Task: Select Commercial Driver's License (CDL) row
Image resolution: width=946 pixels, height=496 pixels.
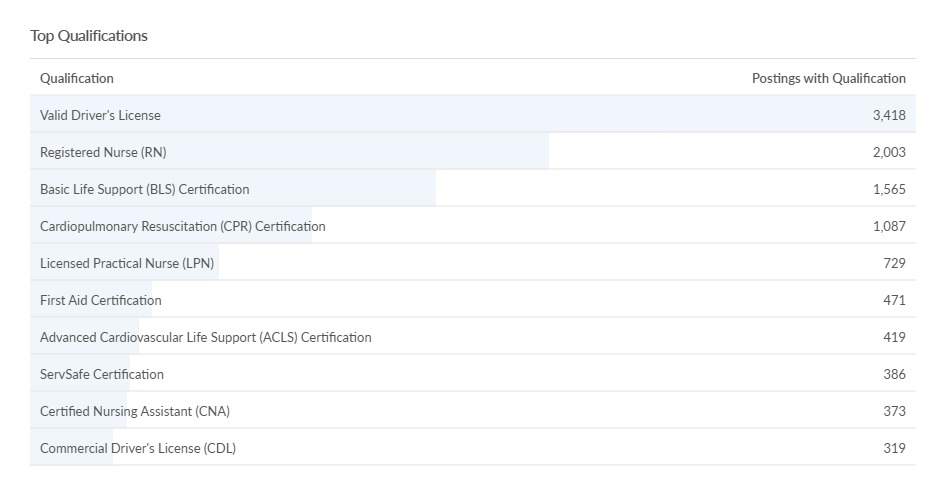Action: [x=138, y=448]
